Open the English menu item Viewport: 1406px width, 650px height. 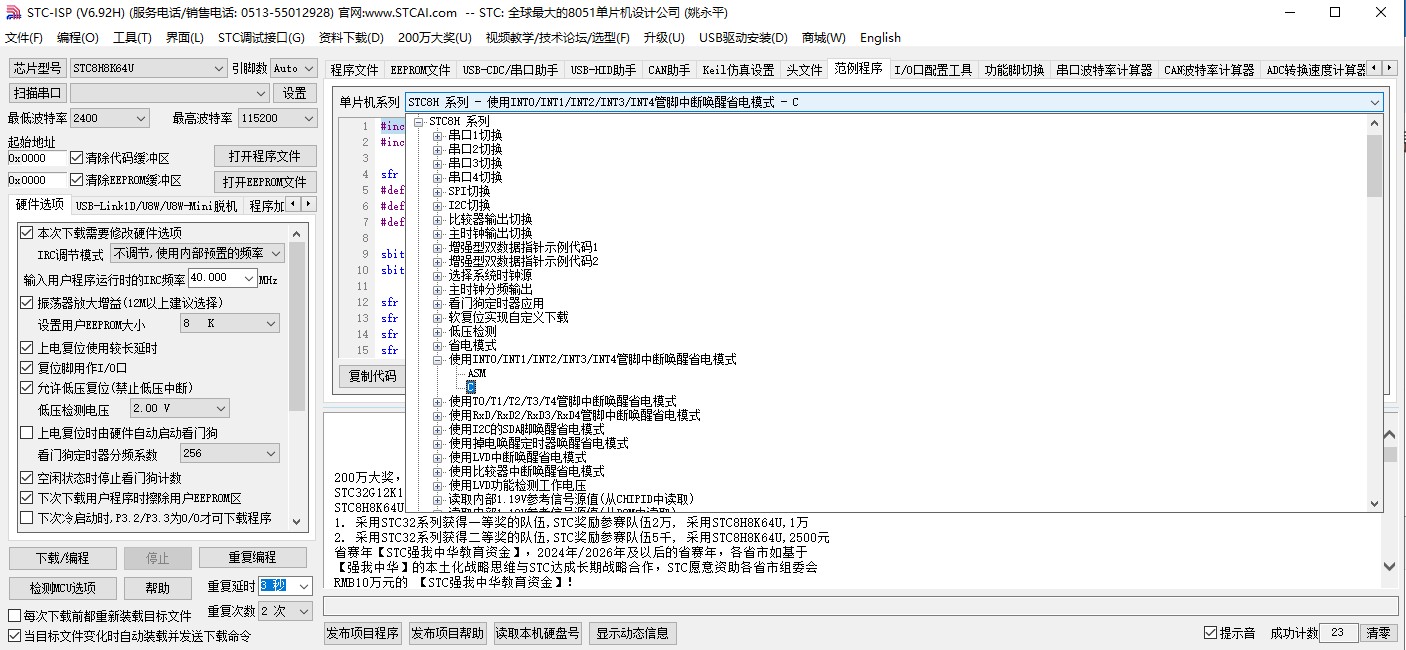(x=880, y=38)
